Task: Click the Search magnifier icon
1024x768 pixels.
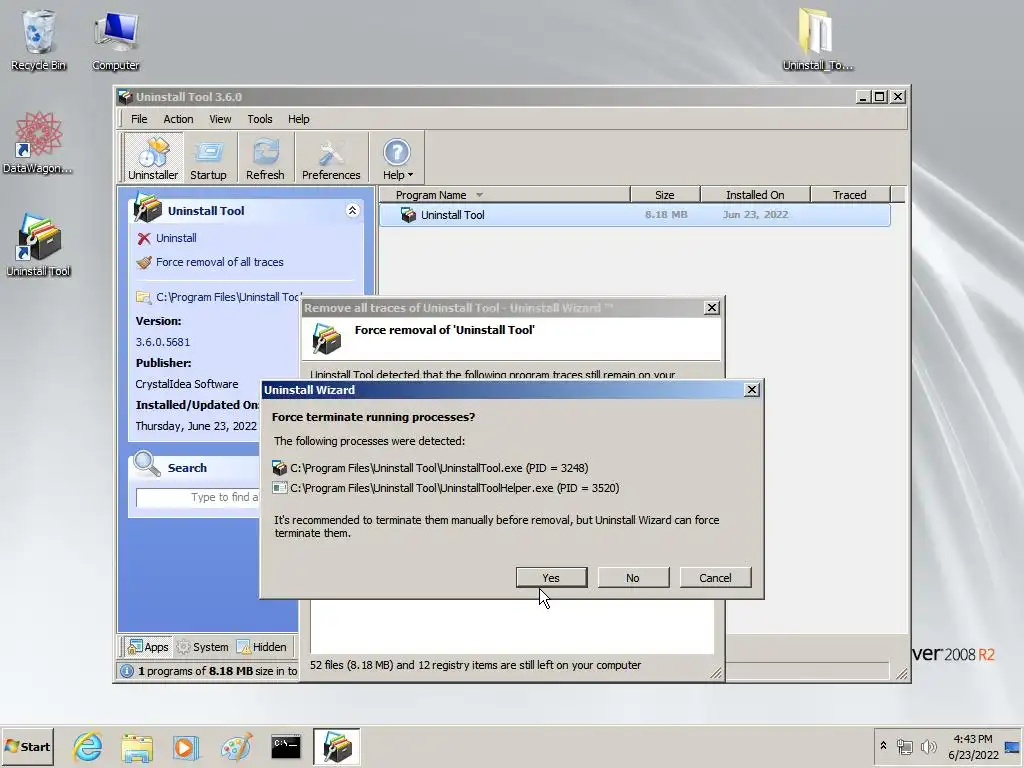Action: 146,464
